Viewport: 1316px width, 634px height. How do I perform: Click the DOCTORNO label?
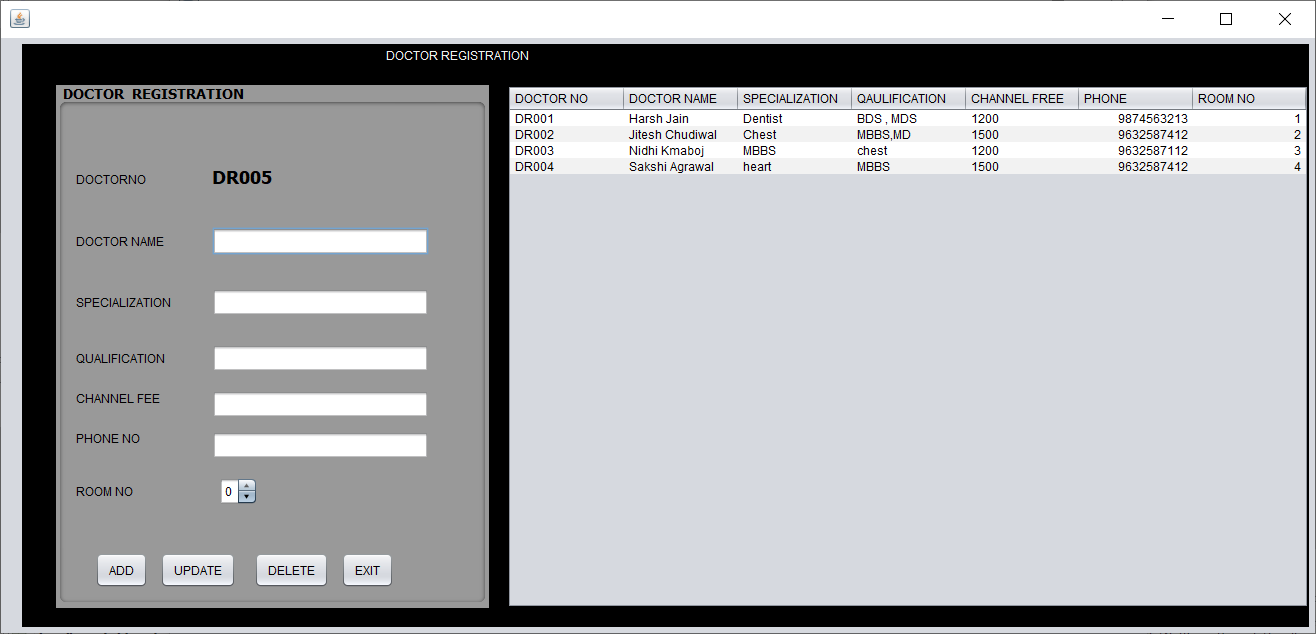click(x=111, y=180)
